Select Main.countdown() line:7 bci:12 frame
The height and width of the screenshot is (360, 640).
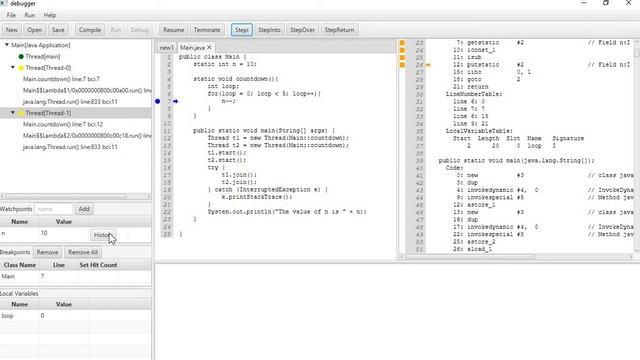click(x=63, y=124)
